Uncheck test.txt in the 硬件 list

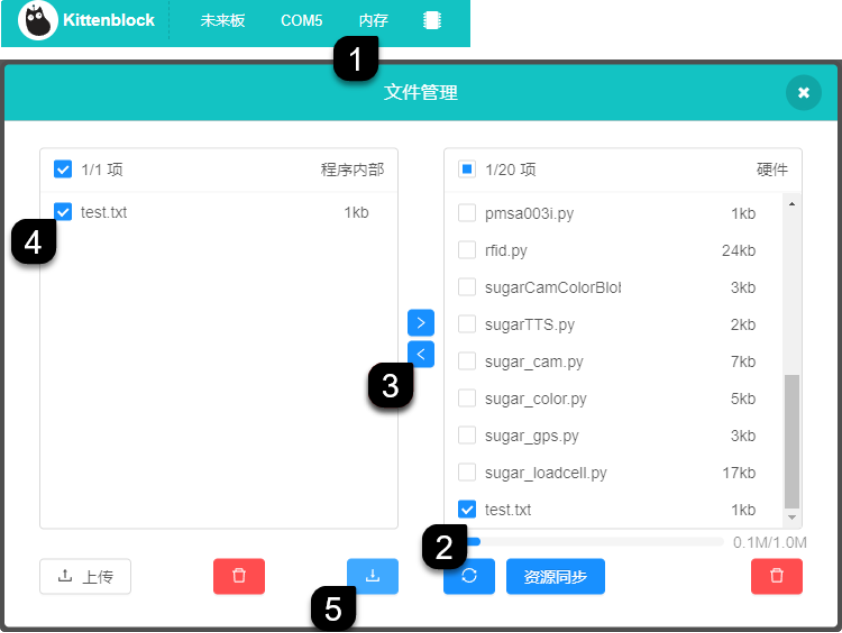click(467, 509)
